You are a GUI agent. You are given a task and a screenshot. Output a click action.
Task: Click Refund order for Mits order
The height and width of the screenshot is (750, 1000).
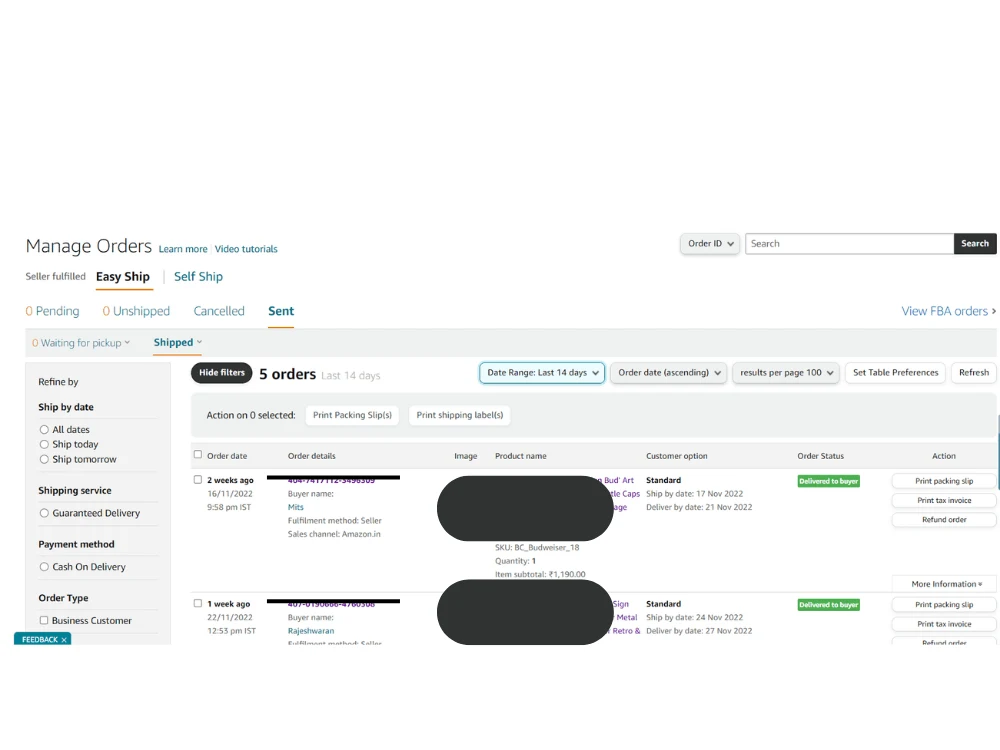point(944,520)
